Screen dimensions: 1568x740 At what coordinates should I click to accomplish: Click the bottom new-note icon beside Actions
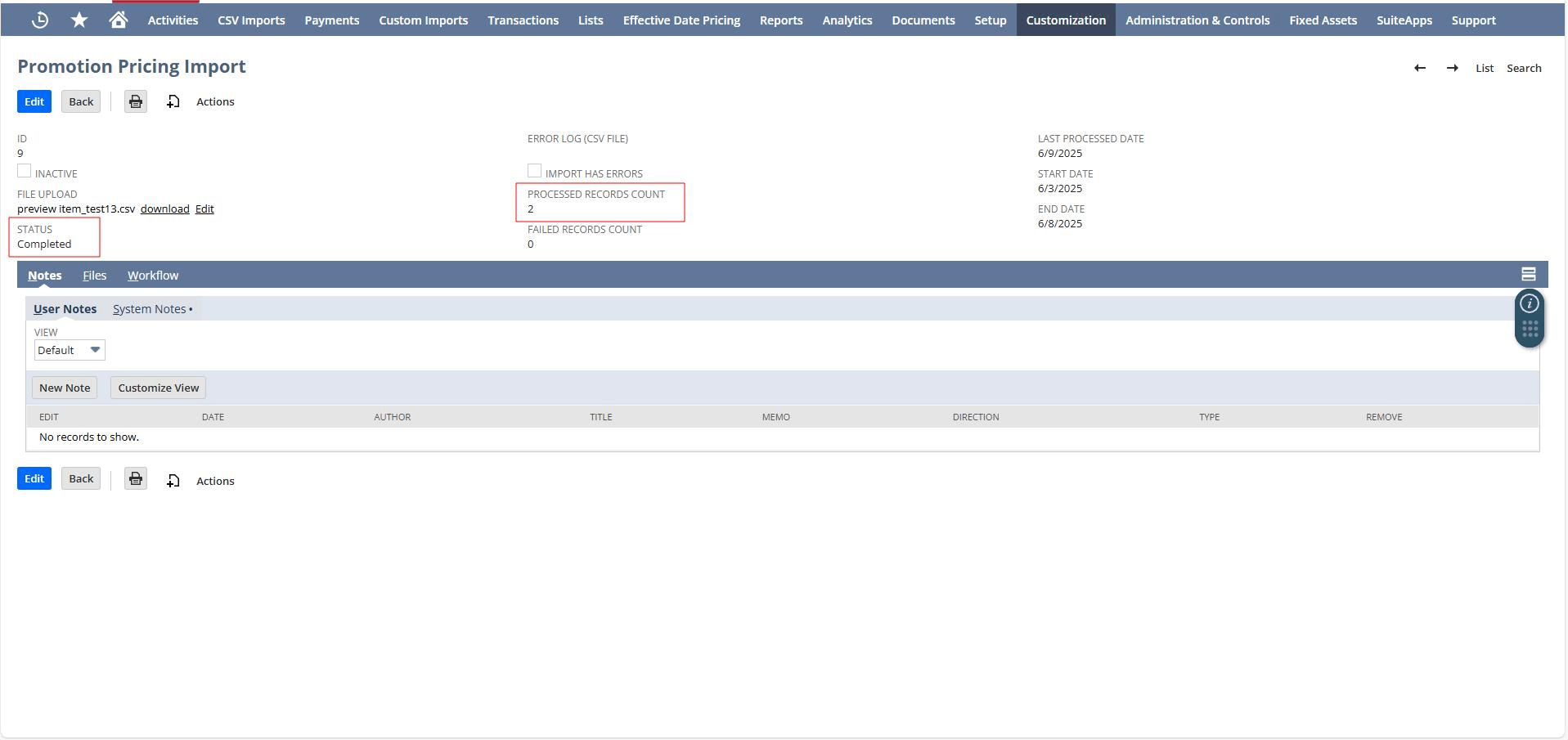[173, 481]
